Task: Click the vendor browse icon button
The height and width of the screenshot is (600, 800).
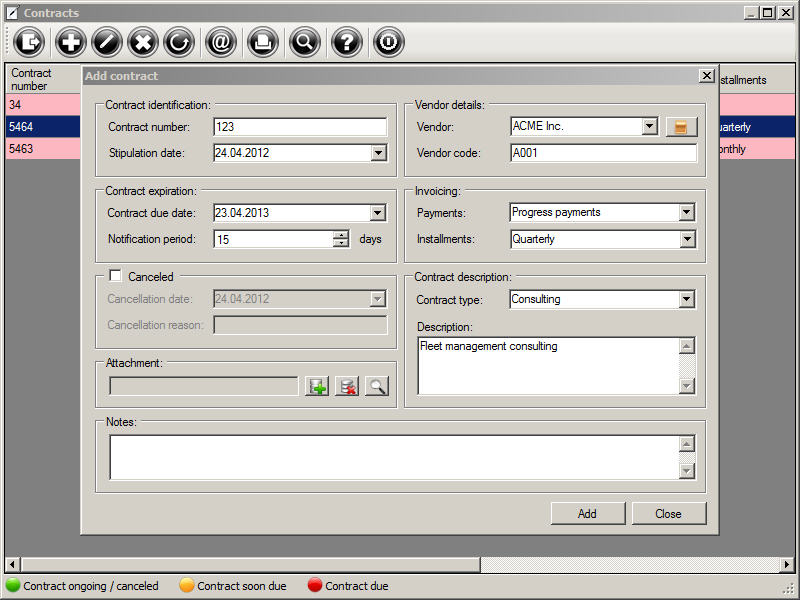Action: [x=681, y=127]
